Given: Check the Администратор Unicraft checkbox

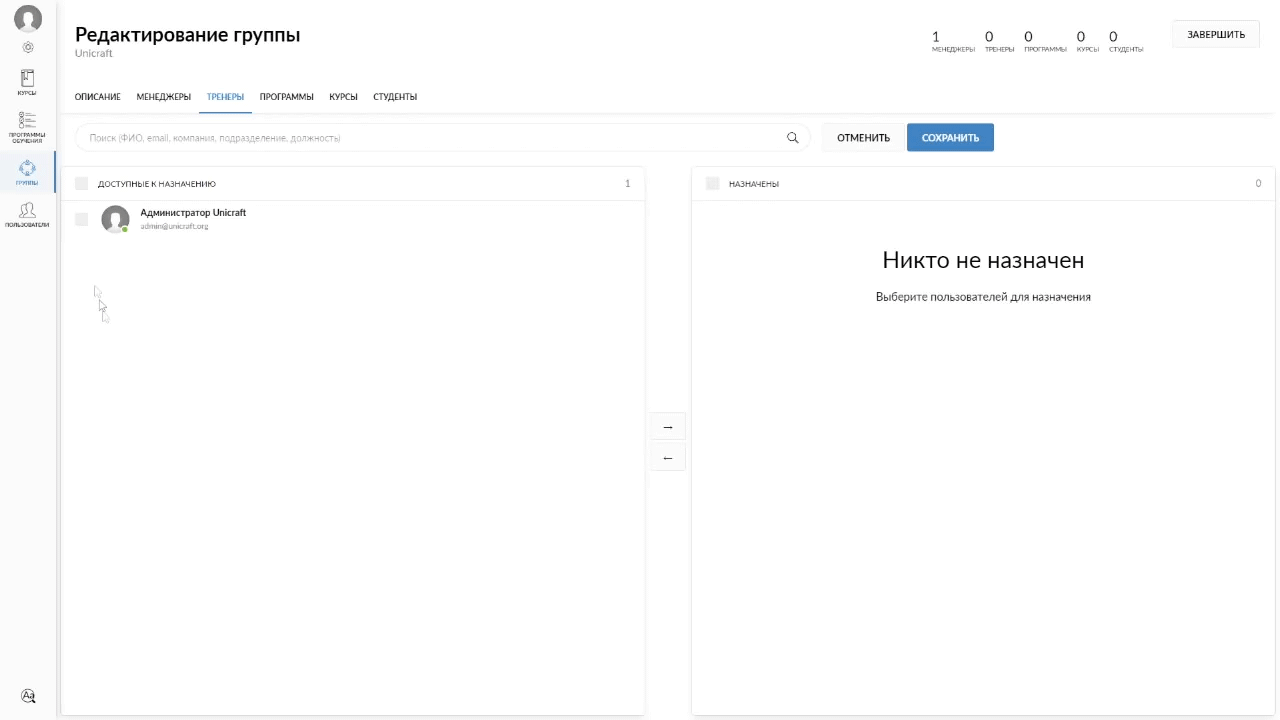Looking at the screenshot, I should [x=82, y=219].
